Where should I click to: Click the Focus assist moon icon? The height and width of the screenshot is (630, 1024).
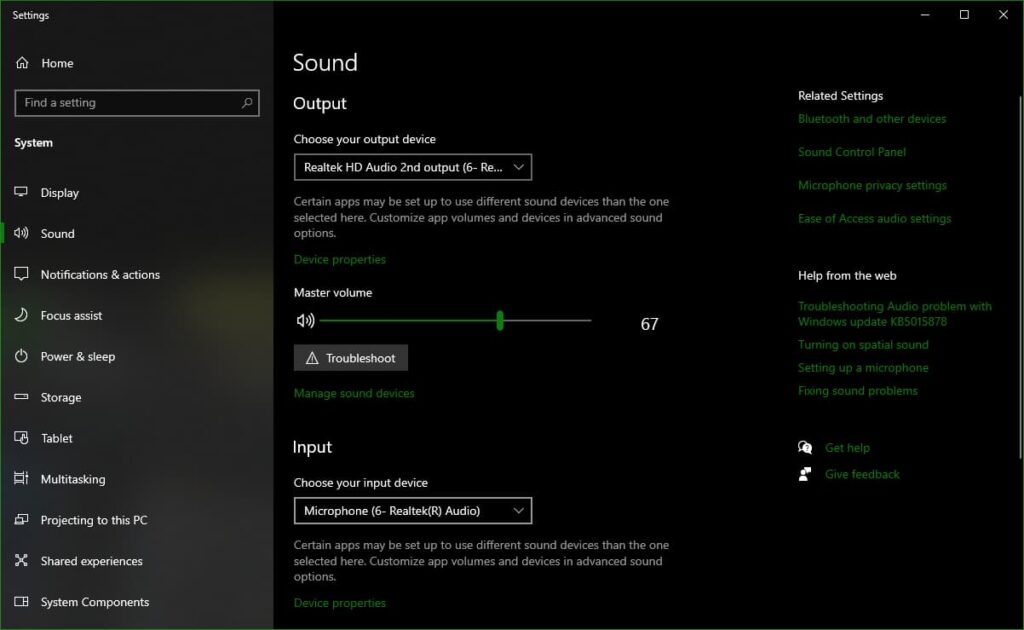click(21, 315)
